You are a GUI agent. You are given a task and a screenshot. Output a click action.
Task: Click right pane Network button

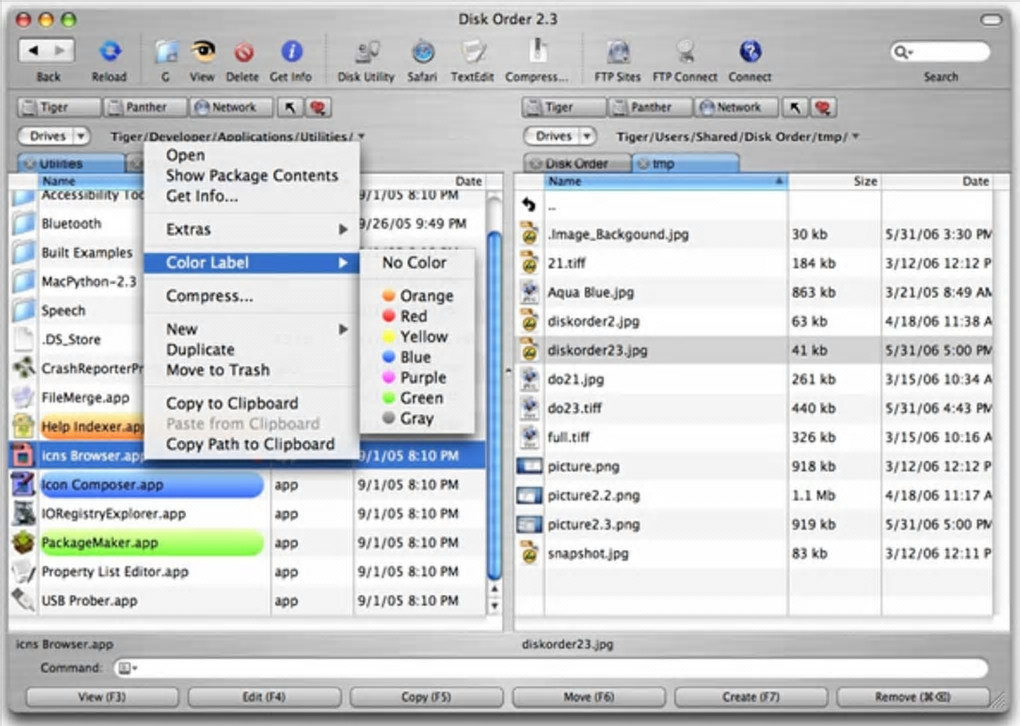(736, 107)
